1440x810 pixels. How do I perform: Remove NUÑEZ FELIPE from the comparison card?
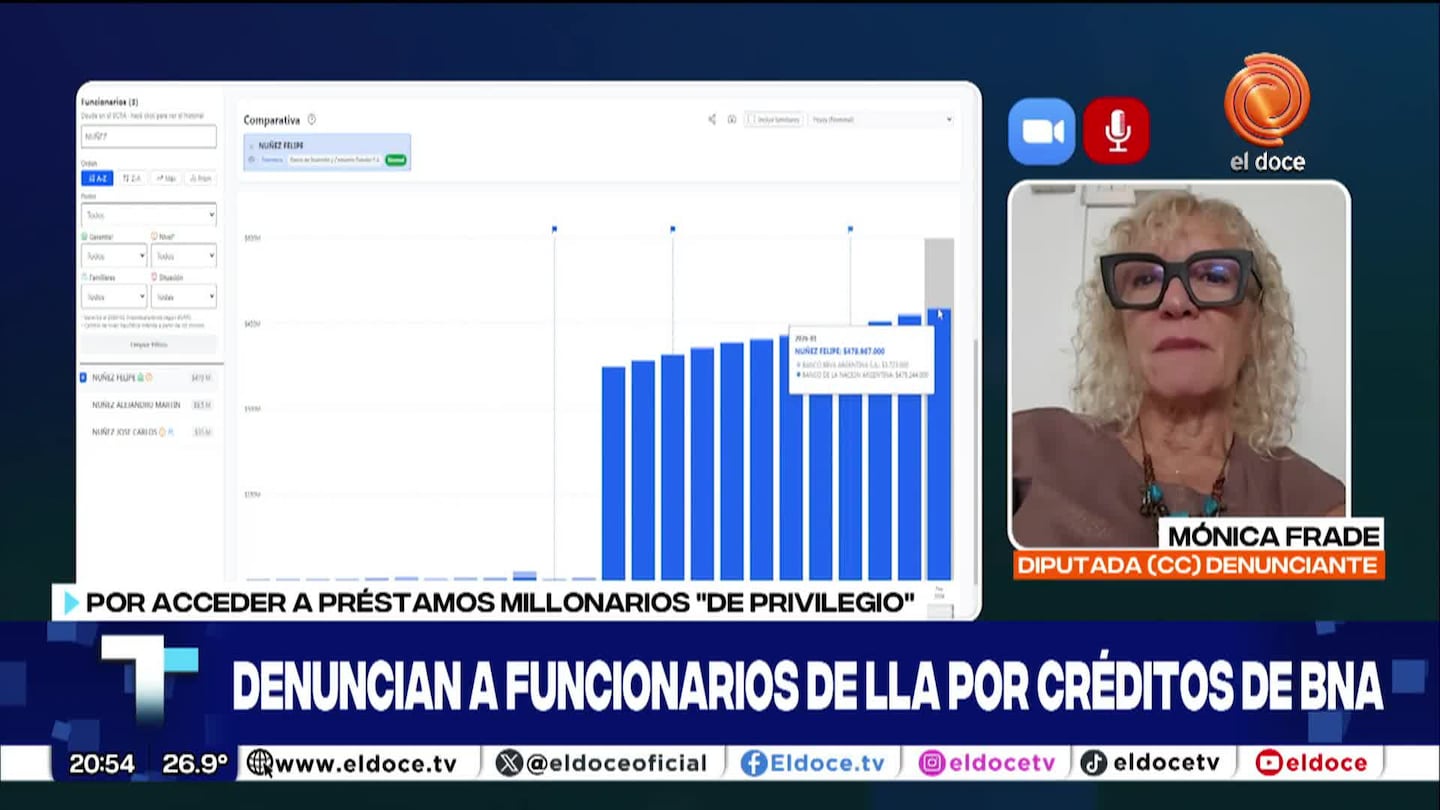(250, 146)
